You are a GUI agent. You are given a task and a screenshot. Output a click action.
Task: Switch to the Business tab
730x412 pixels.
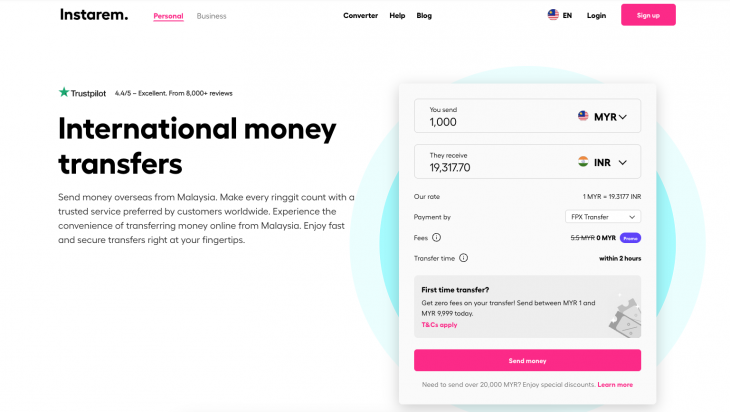click(211, 16)
